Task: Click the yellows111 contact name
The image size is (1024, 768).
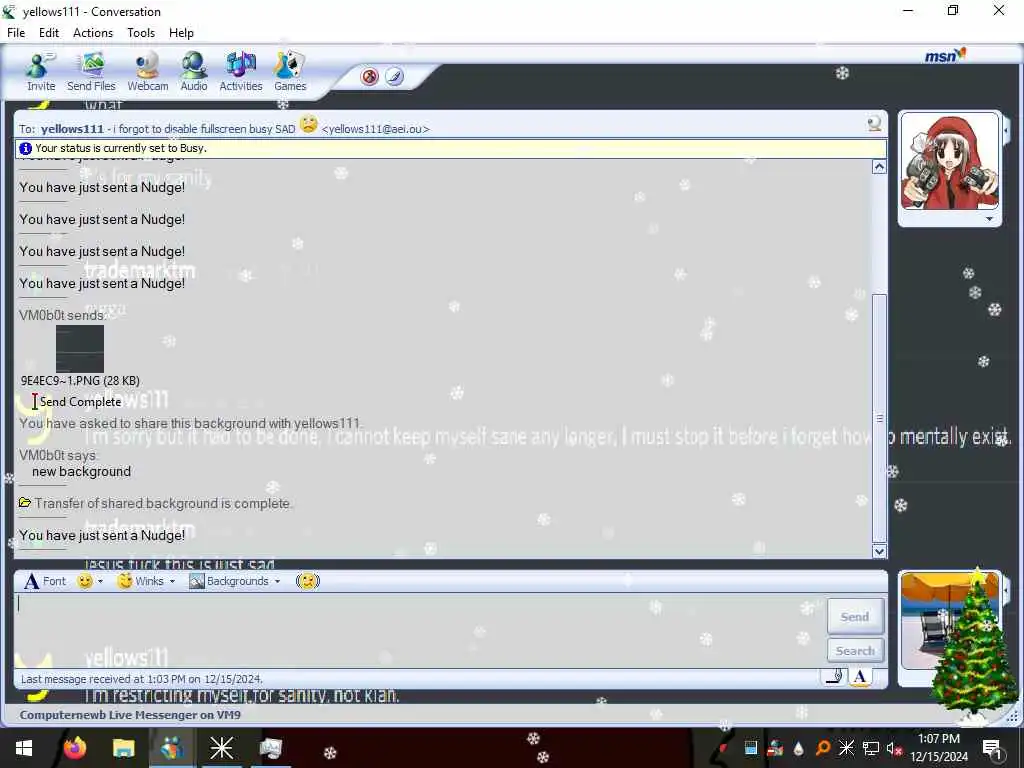Action: tap(72, 129)
